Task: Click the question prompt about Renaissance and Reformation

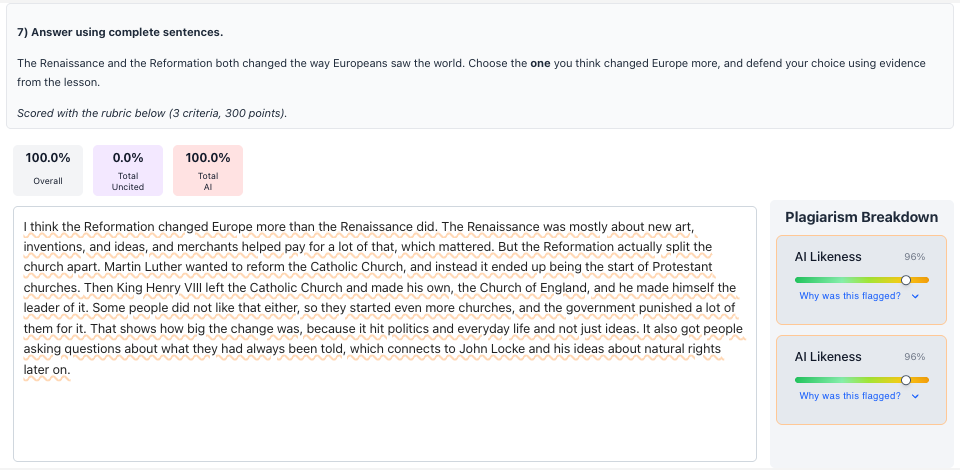Action: [471, 72]
